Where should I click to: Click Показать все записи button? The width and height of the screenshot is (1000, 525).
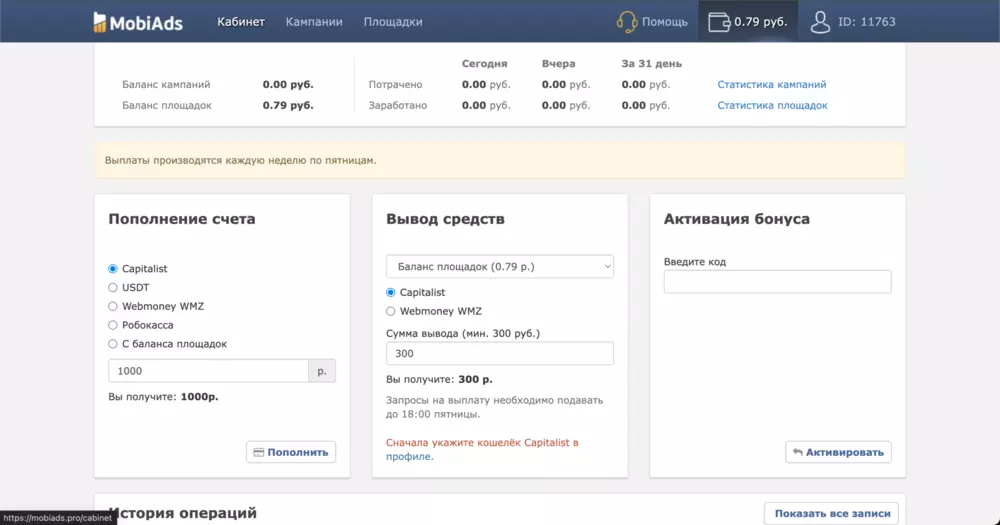click(832, 514)
